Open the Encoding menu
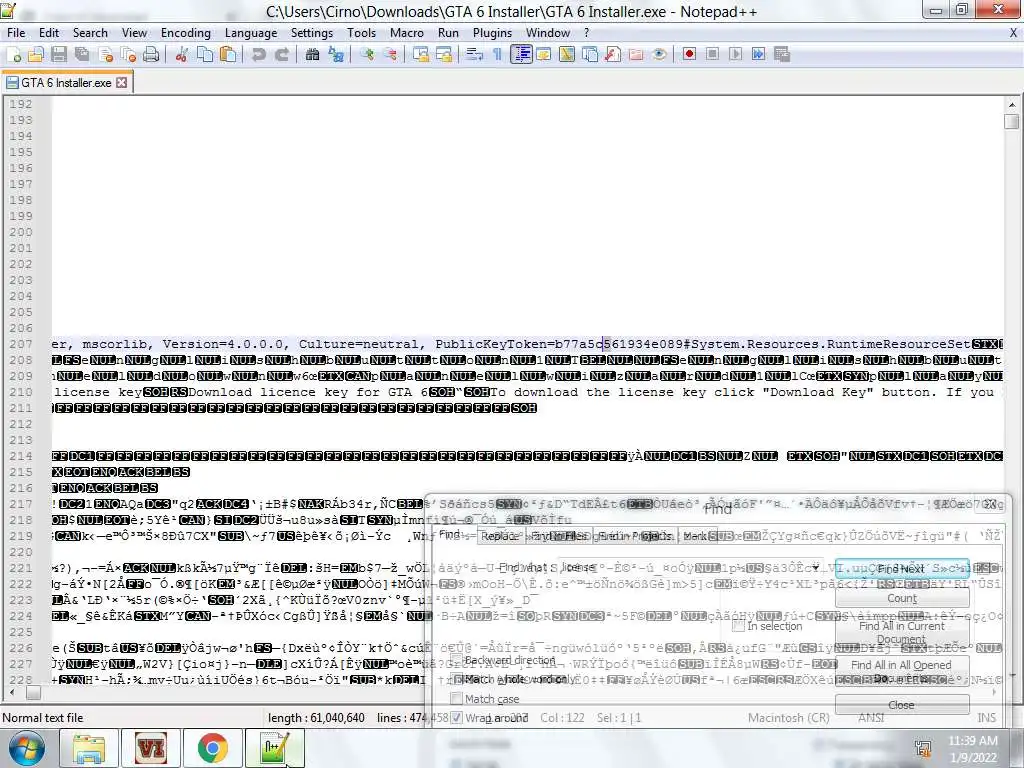 (x=185, y=33)
